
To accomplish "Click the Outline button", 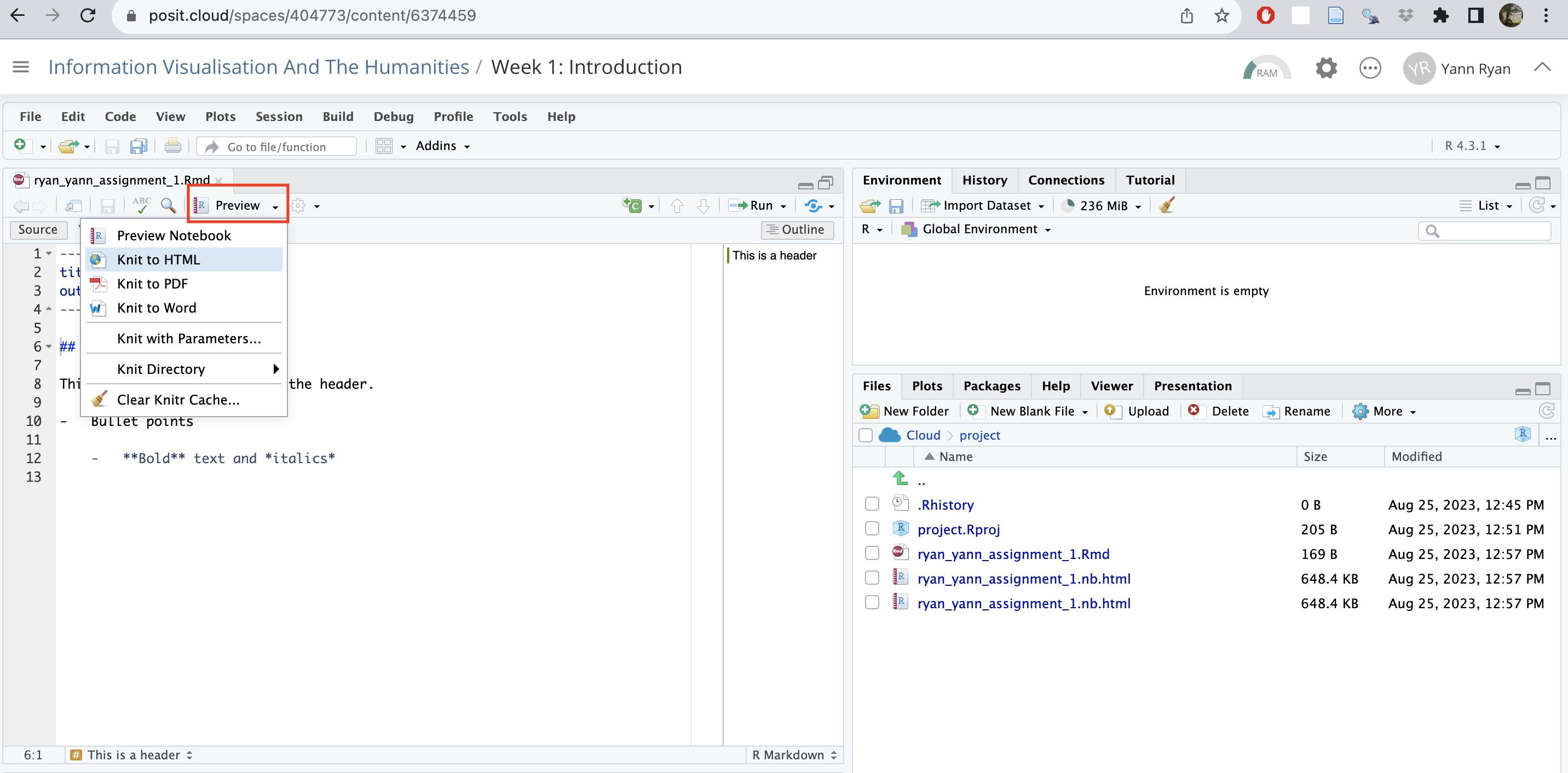I will point(796,229).
